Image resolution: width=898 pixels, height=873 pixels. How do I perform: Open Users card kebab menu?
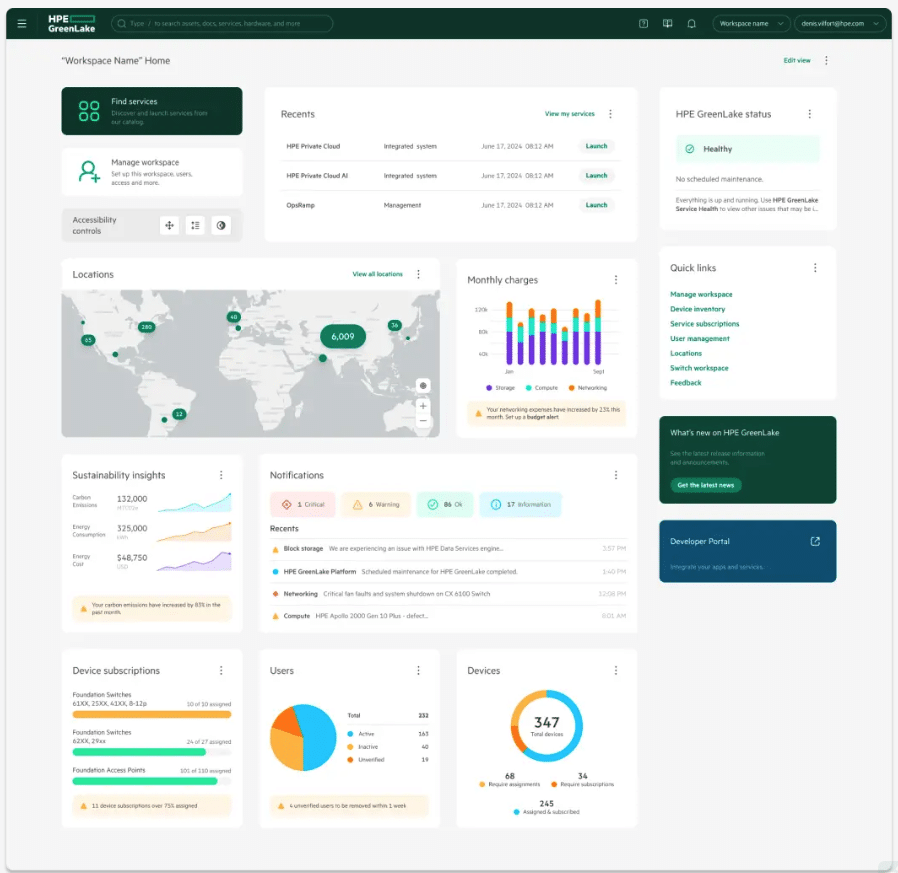pos(418,670)
